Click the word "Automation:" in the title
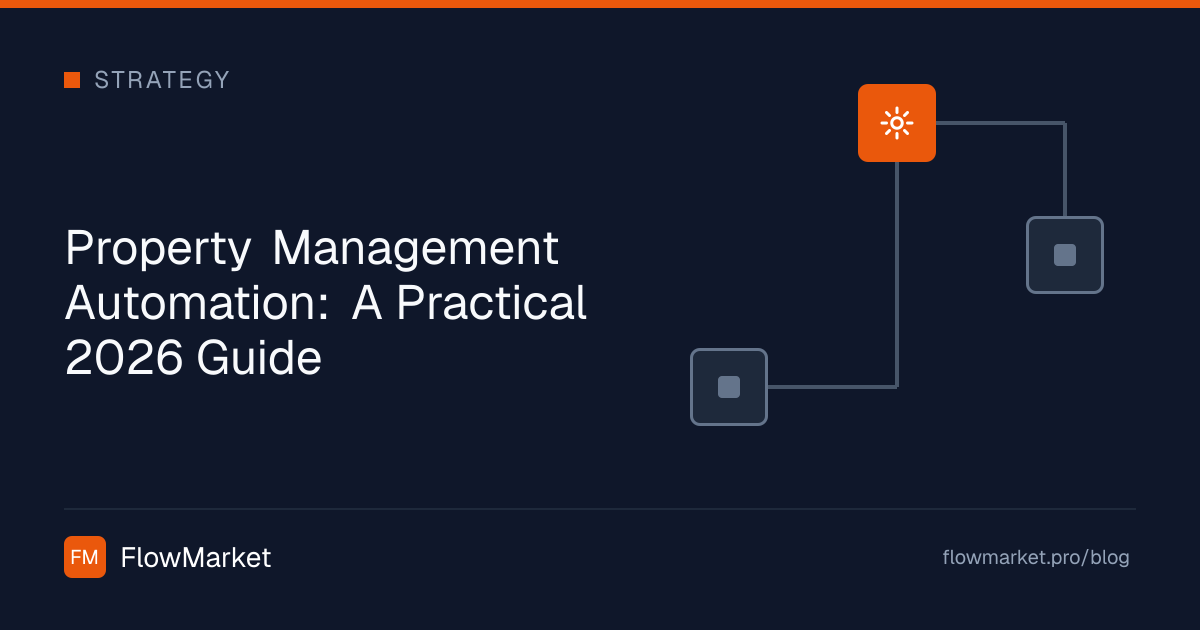The width and height of the screenshot is (1200, 630). click(x=198, y=303)
